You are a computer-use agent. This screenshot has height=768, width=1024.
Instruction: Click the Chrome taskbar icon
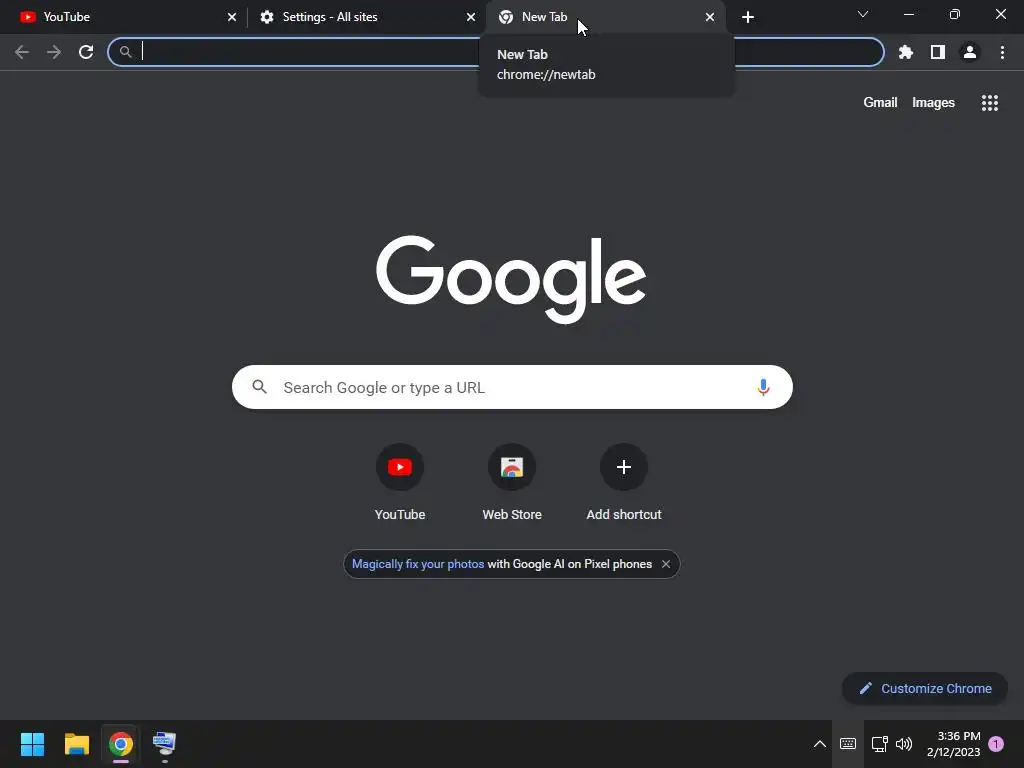pos(121,744)
